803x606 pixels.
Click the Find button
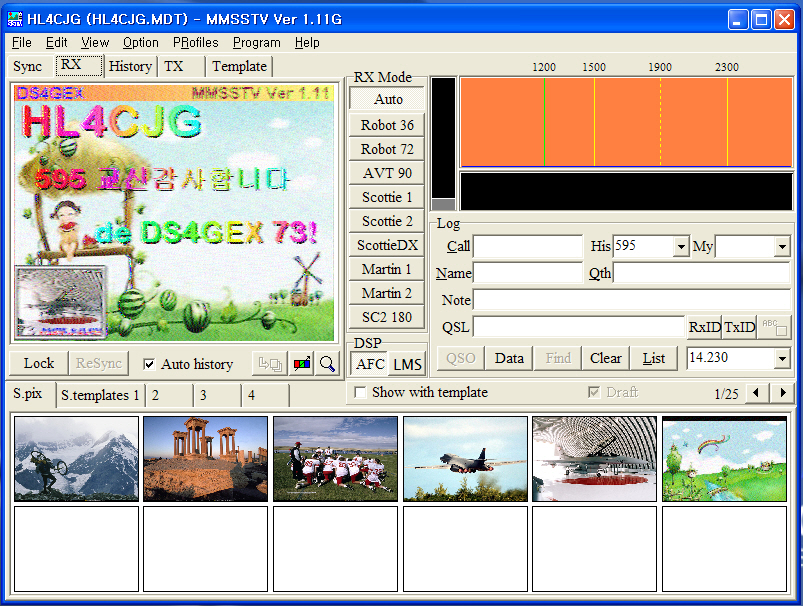click(x=558, y=358)
